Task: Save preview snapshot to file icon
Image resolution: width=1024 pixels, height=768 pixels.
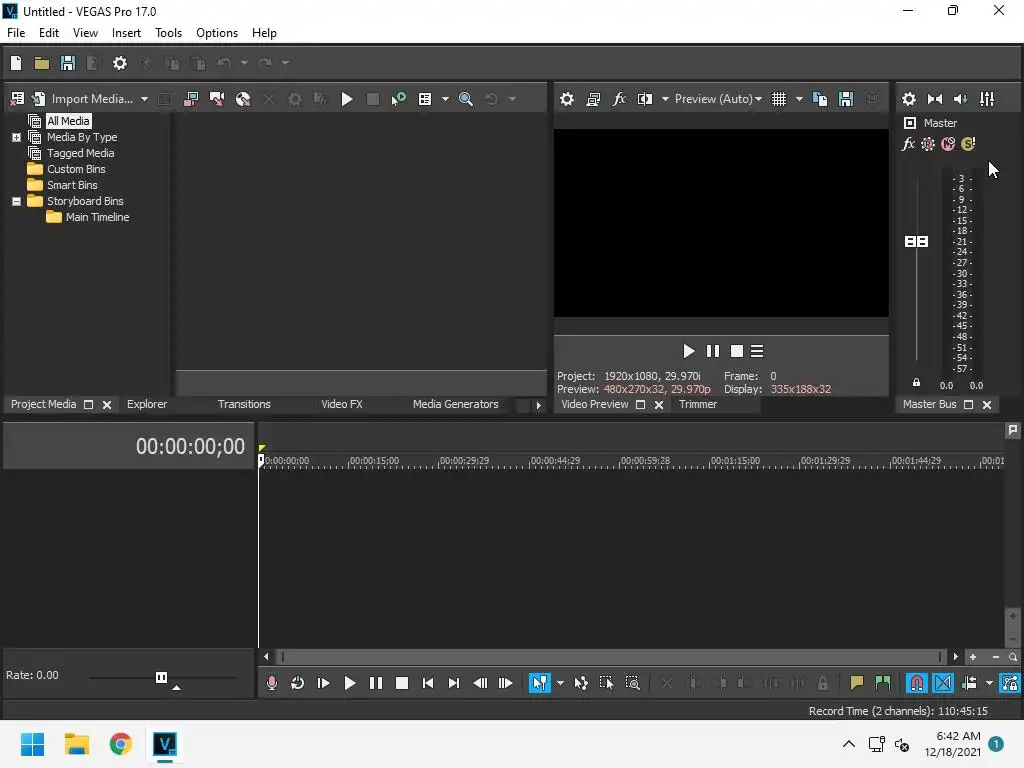Action: 846,99
